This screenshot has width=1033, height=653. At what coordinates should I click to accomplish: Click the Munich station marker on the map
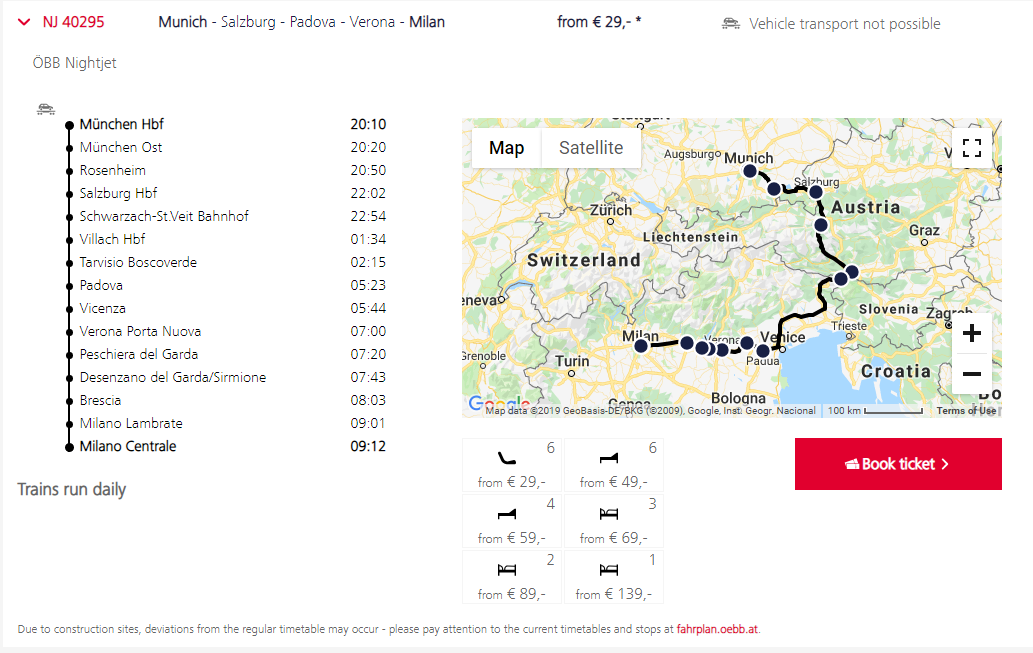[750, 171]
